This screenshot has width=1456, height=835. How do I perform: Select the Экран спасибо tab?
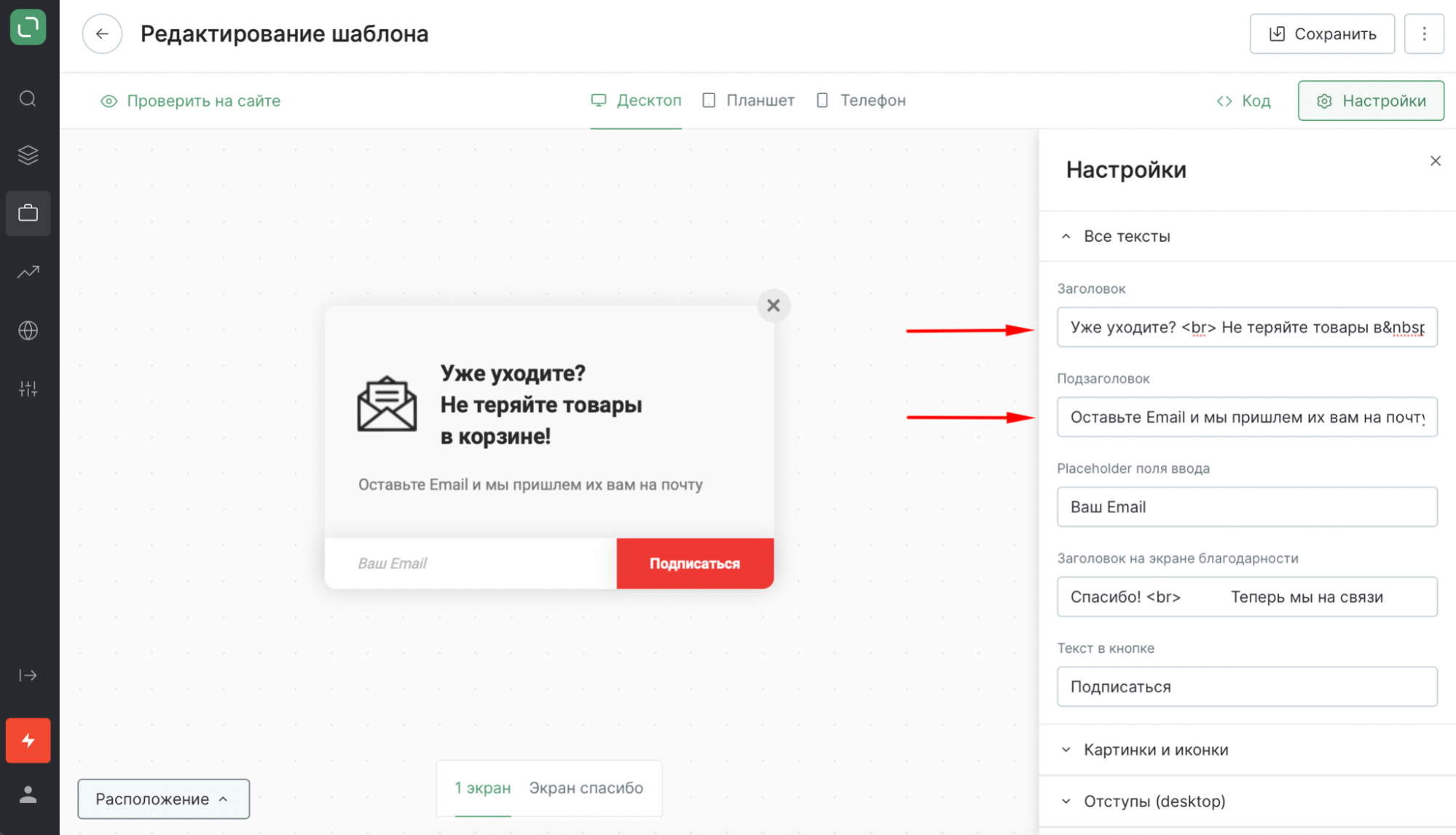(586, 788)
